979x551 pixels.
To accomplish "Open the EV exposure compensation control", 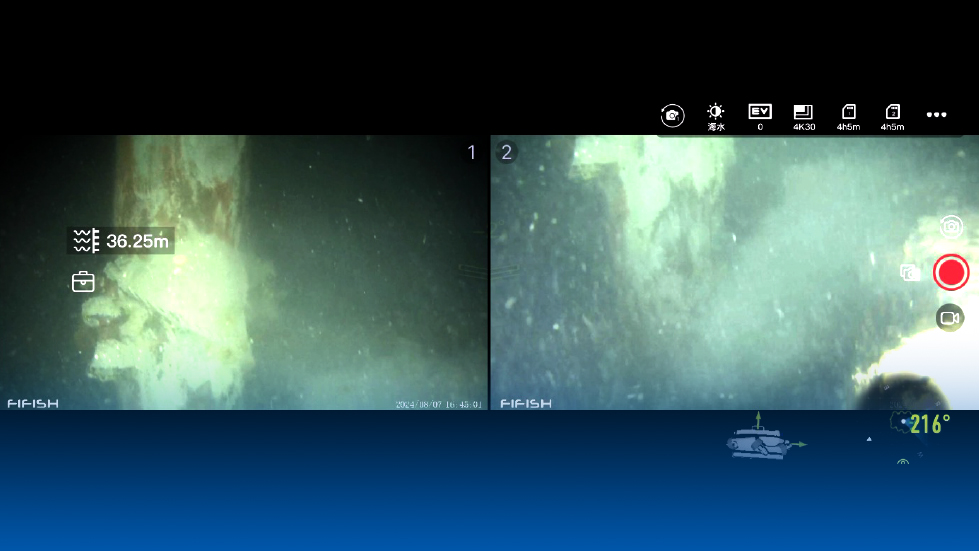I will pyautogui.click(x=760, y=117).
